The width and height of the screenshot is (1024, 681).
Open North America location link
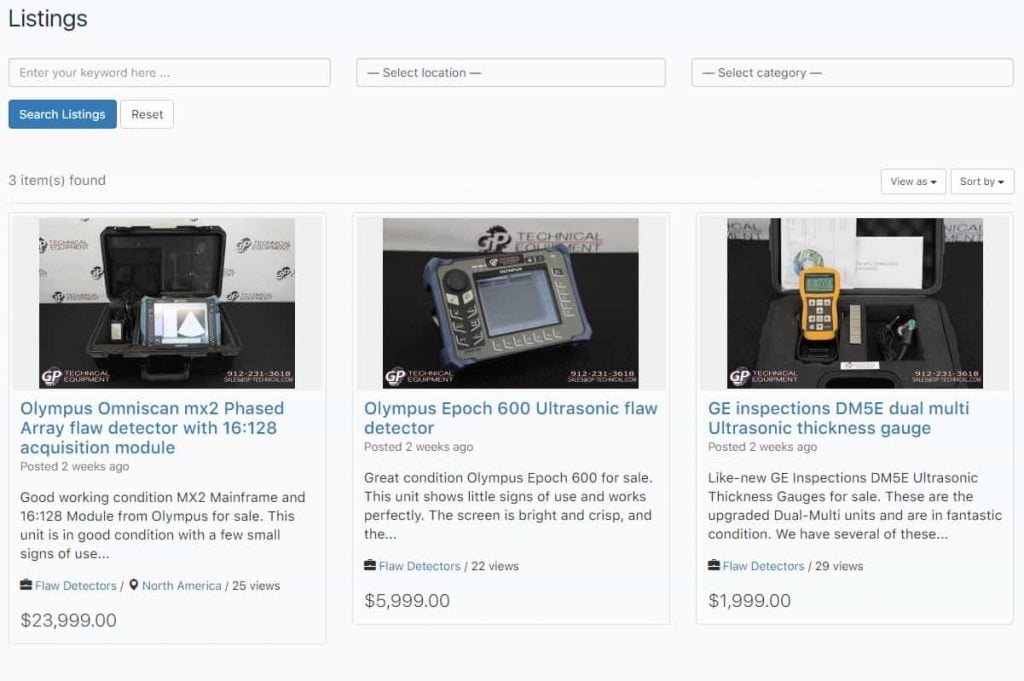pos(182,586)
